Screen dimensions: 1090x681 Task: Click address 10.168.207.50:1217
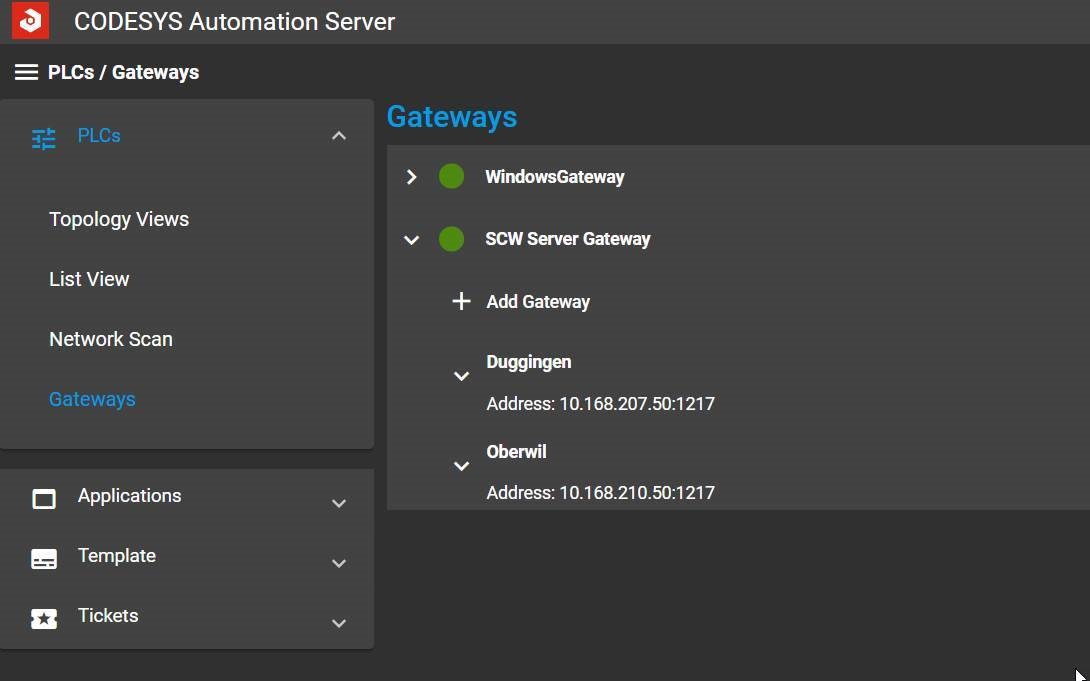pyautogui.click(x=637, y=404)
